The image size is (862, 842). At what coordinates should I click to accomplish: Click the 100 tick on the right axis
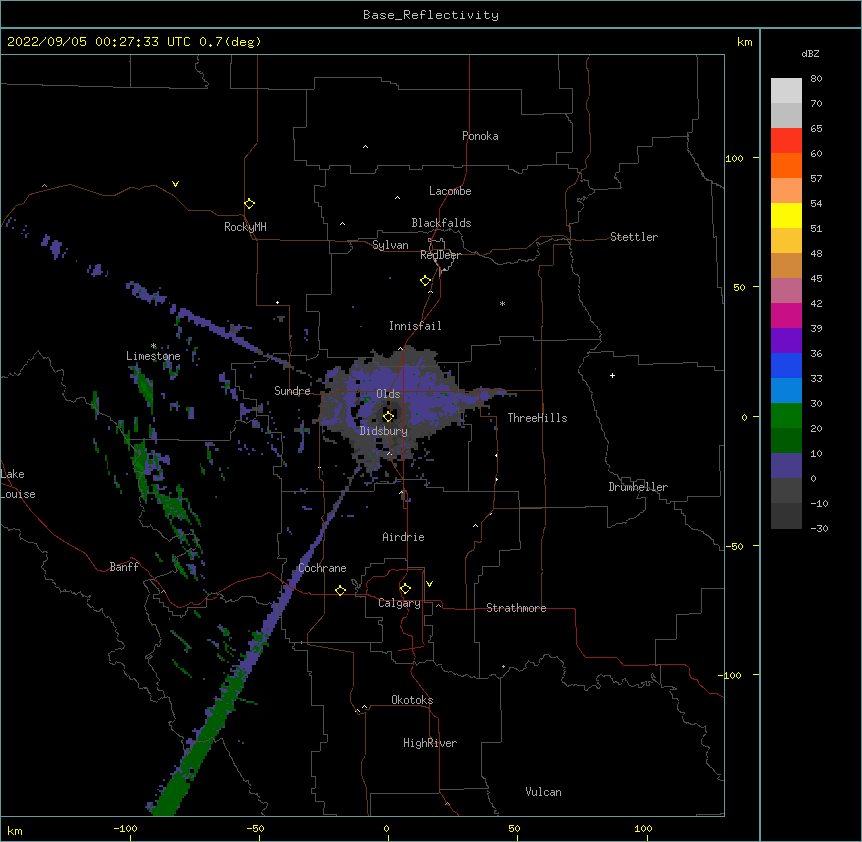(734, 158)
